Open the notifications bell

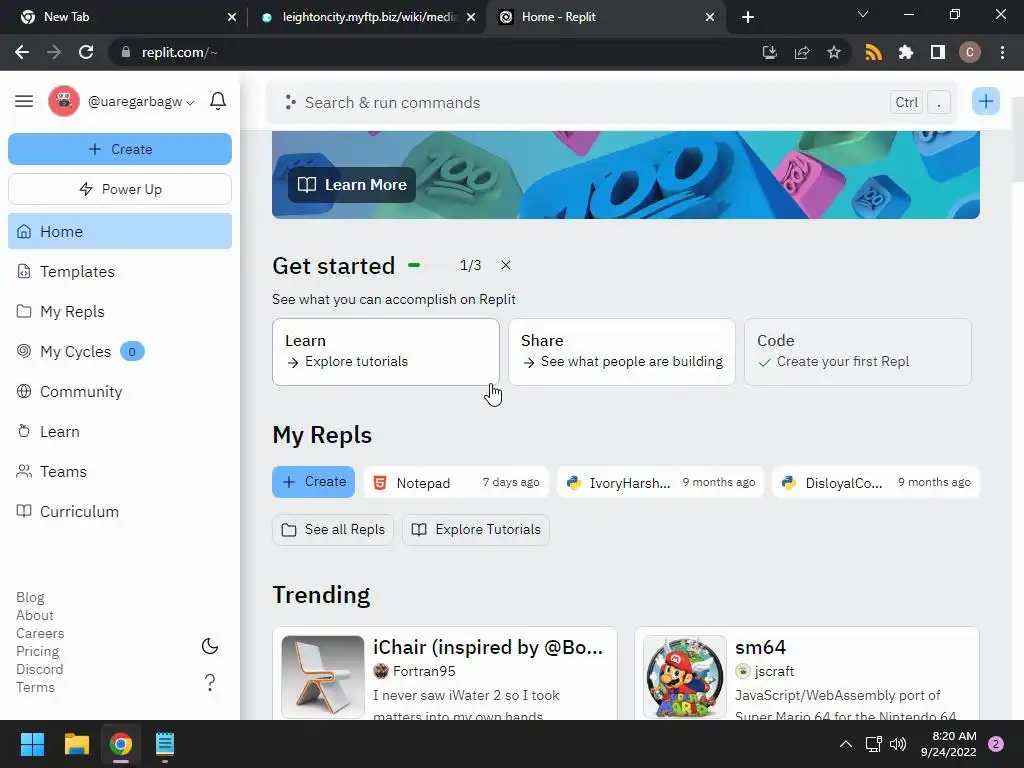tap(218, 101)
